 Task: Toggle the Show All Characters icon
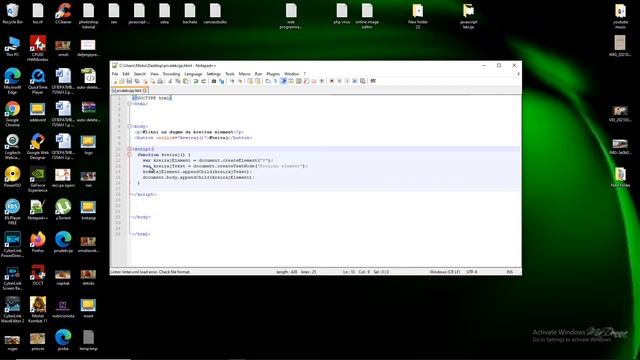point(275,81)
